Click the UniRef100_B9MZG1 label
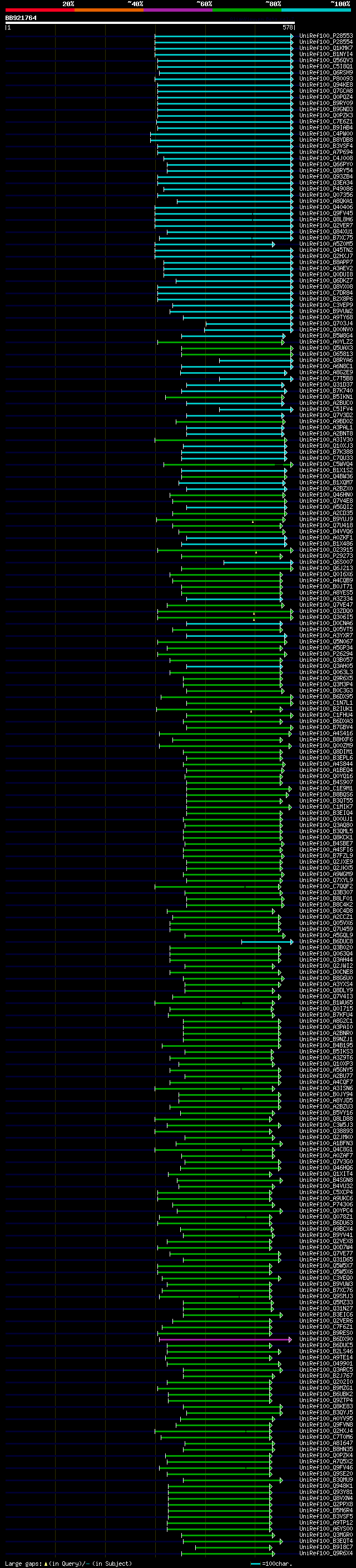The image size is (356, 1568). point(326,1388)
